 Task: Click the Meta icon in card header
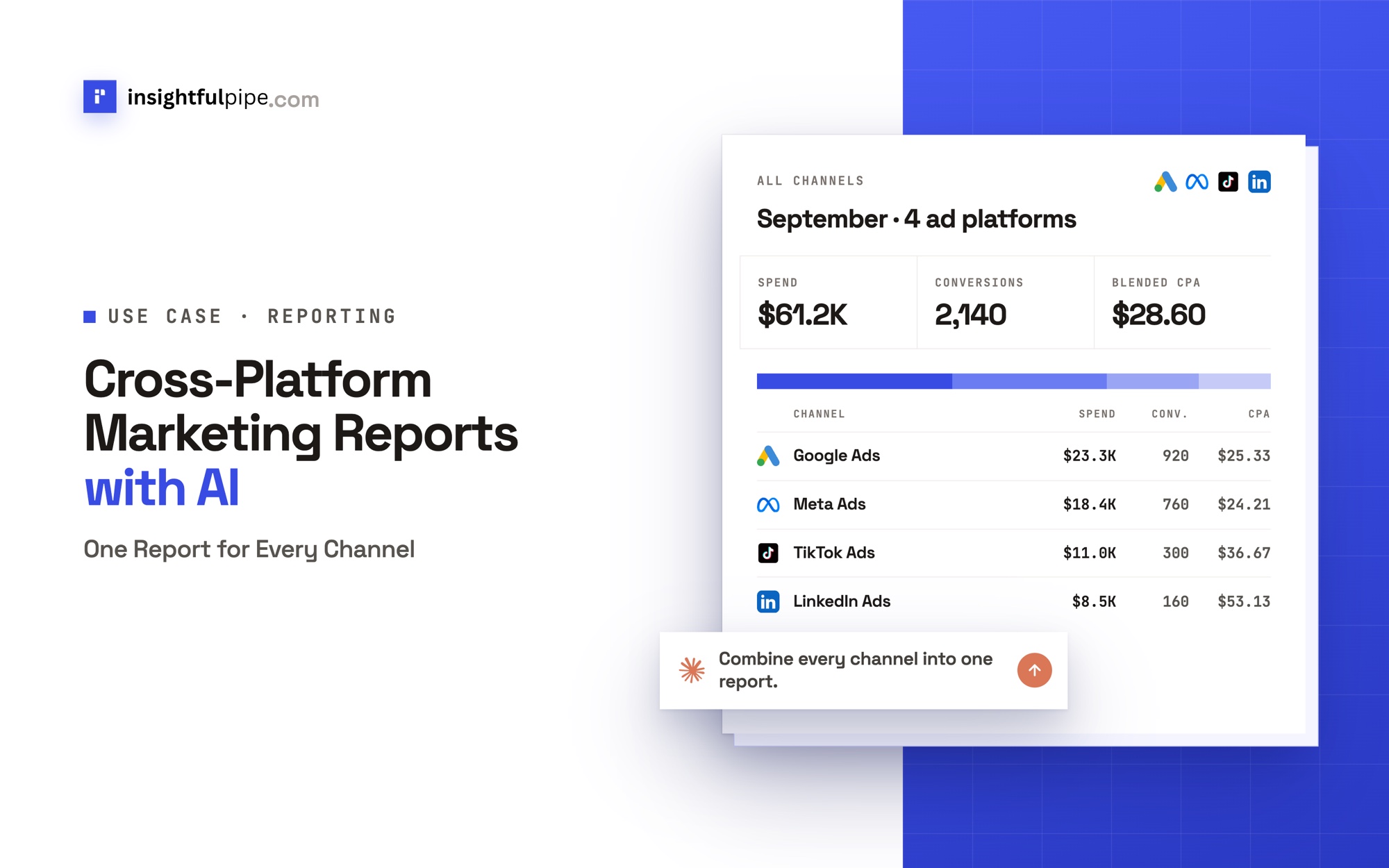click(1197, 182)
